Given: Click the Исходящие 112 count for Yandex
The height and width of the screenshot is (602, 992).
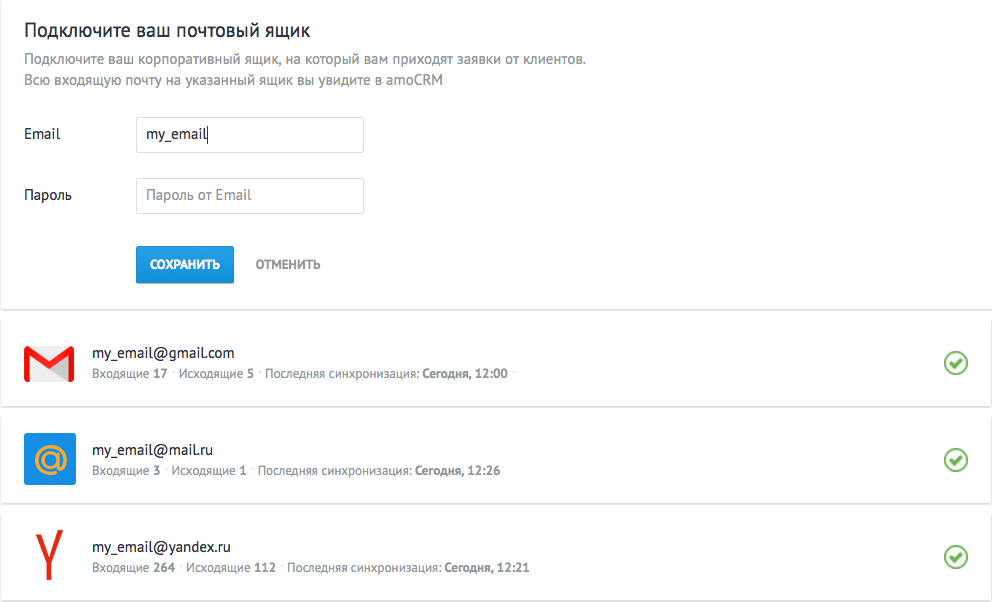Looking at the screenshot, I should 231,568.
